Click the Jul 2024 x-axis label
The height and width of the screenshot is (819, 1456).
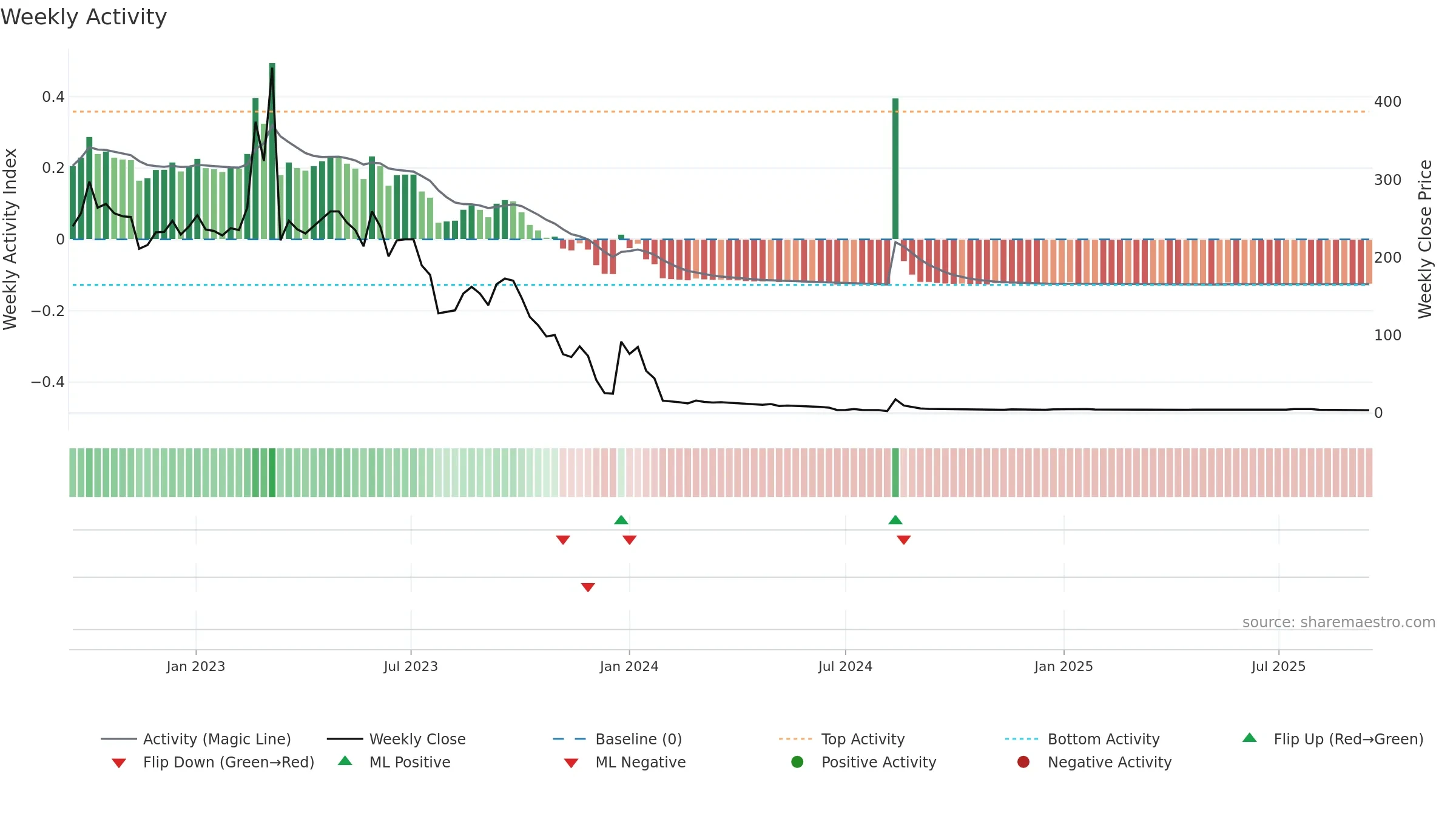point(845,666)
